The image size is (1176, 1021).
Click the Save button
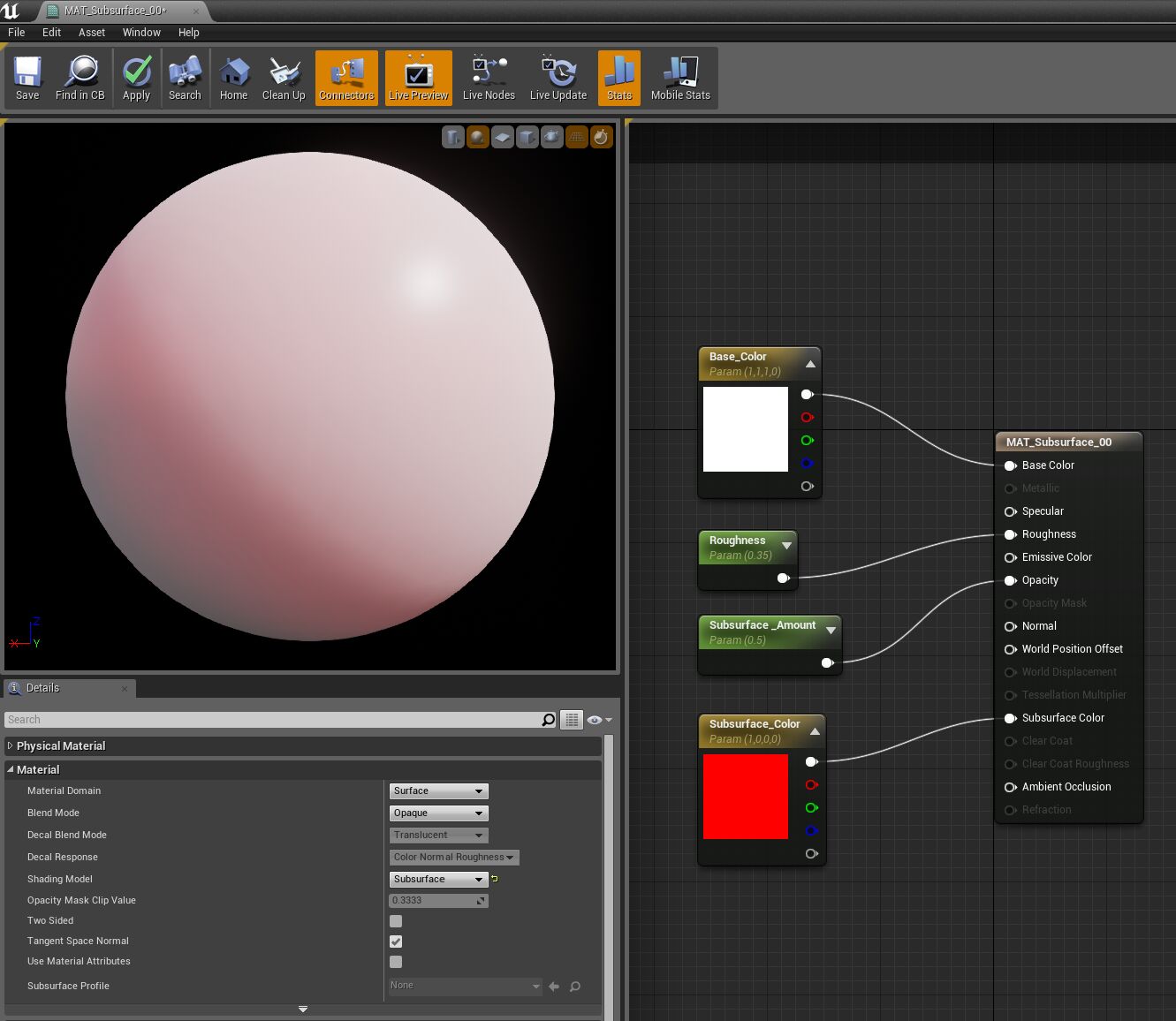(x=27, y=79)
